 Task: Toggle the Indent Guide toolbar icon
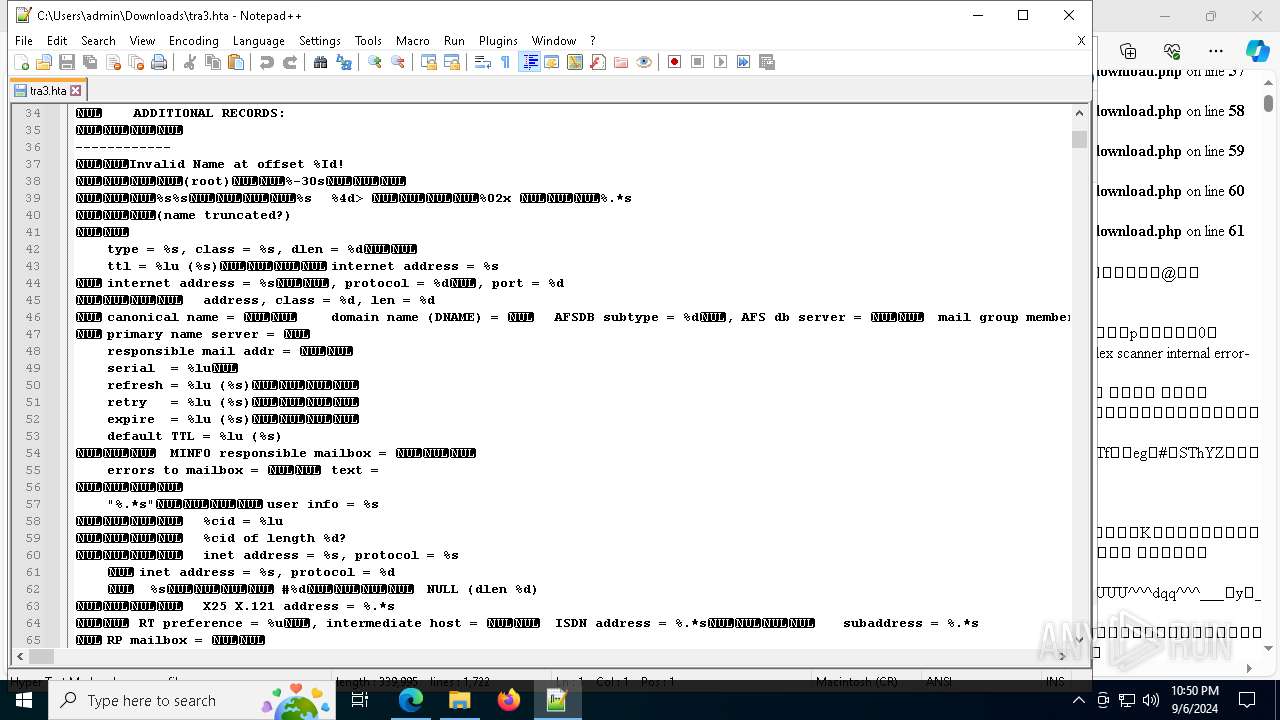[530, 62]
